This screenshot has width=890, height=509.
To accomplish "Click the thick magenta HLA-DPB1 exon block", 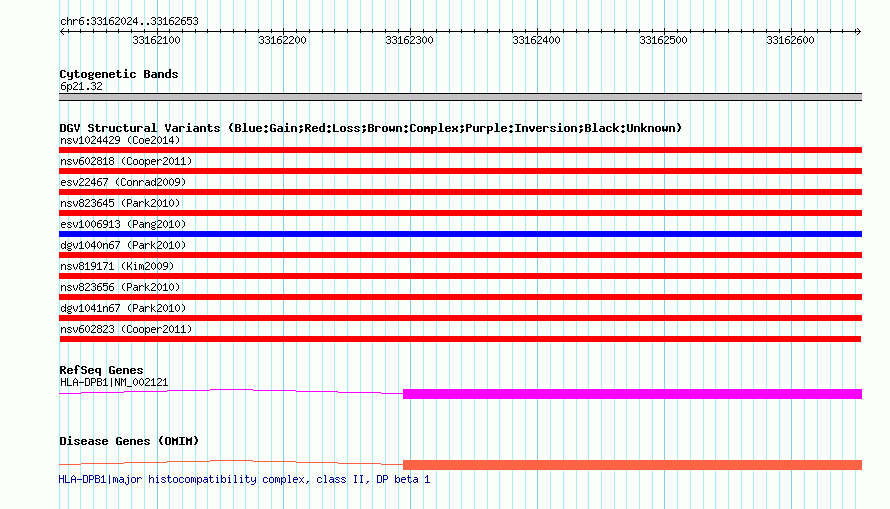I will pos(632,394).
